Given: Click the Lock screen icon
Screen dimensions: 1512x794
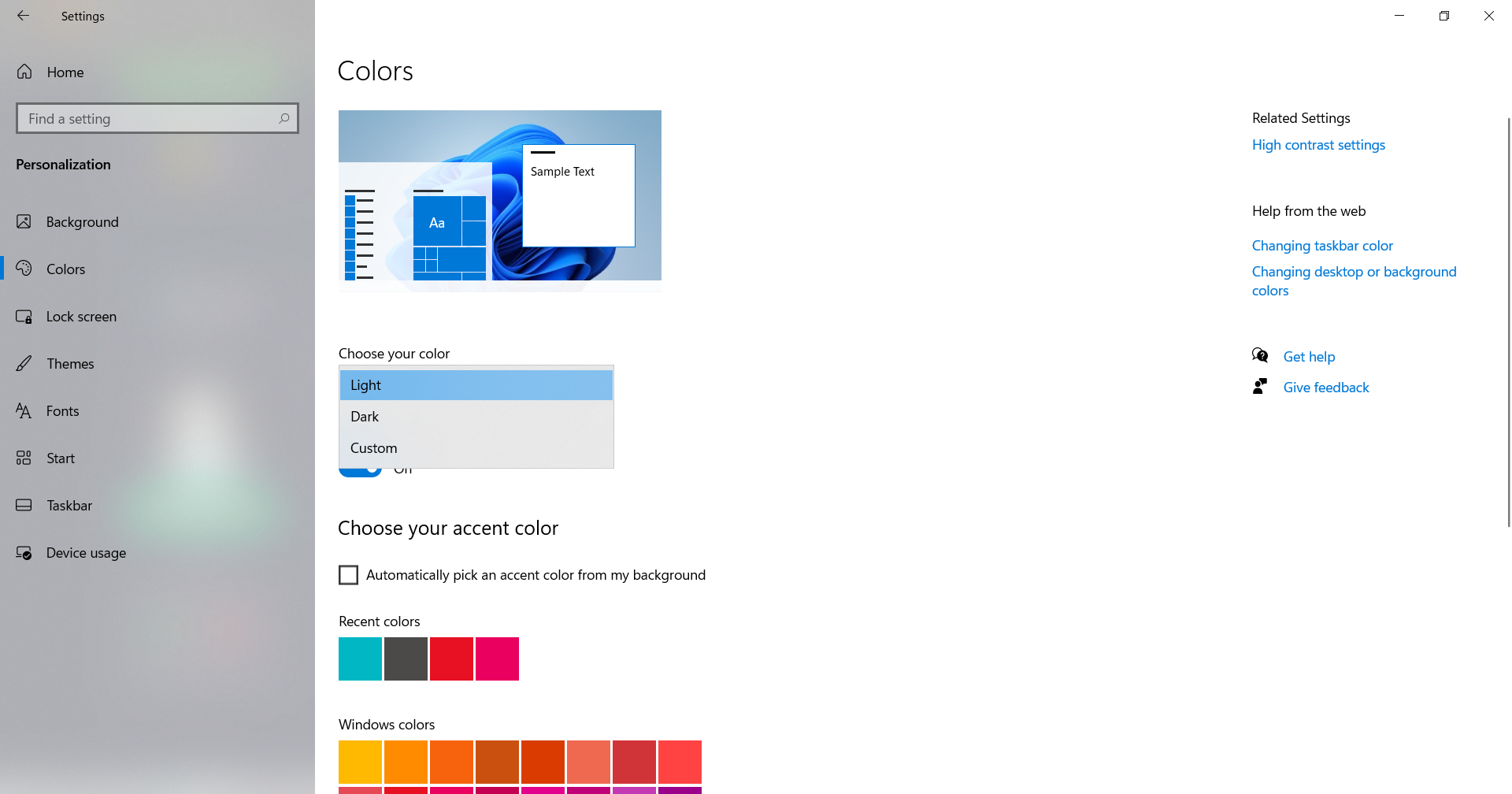Looking at the screenshot, I should 24,316.
